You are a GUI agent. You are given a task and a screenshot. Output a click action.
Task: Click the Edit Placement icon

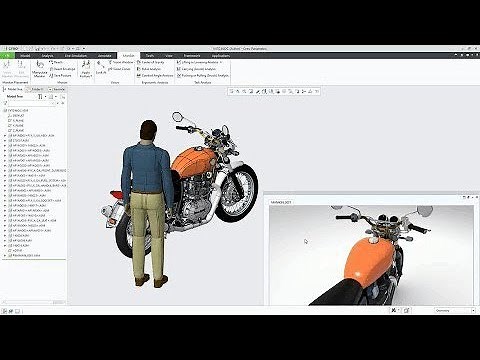pos(21,69)
